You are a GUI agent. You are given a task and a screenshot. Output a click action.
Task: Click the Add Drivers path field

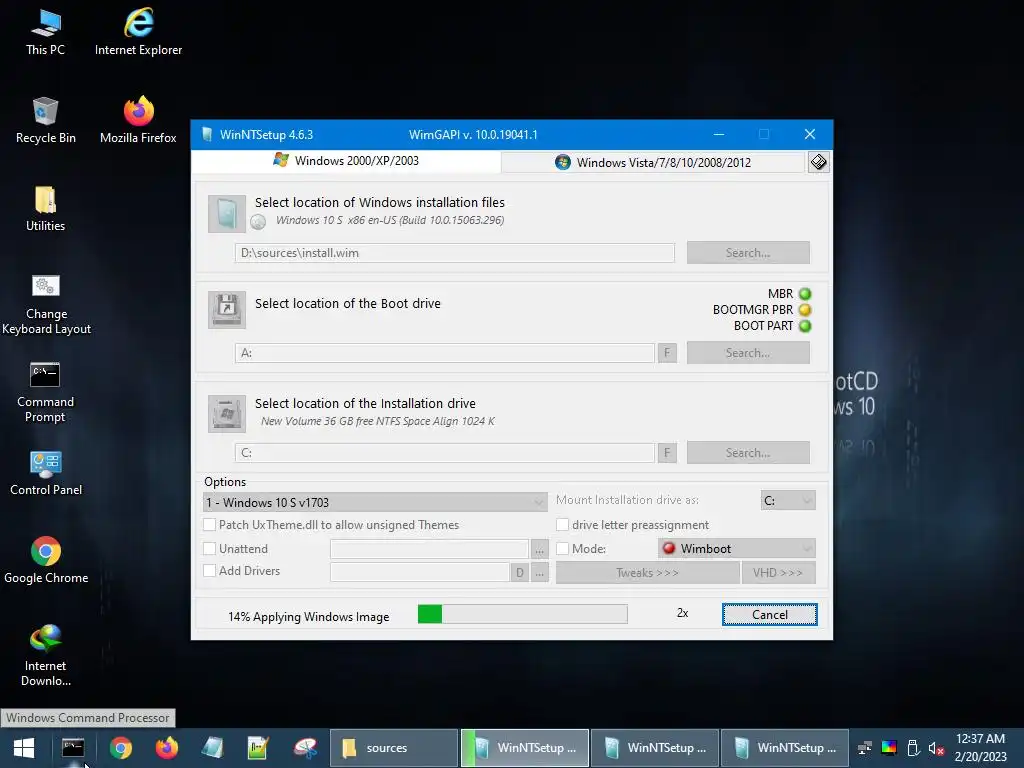coord(420,573)
